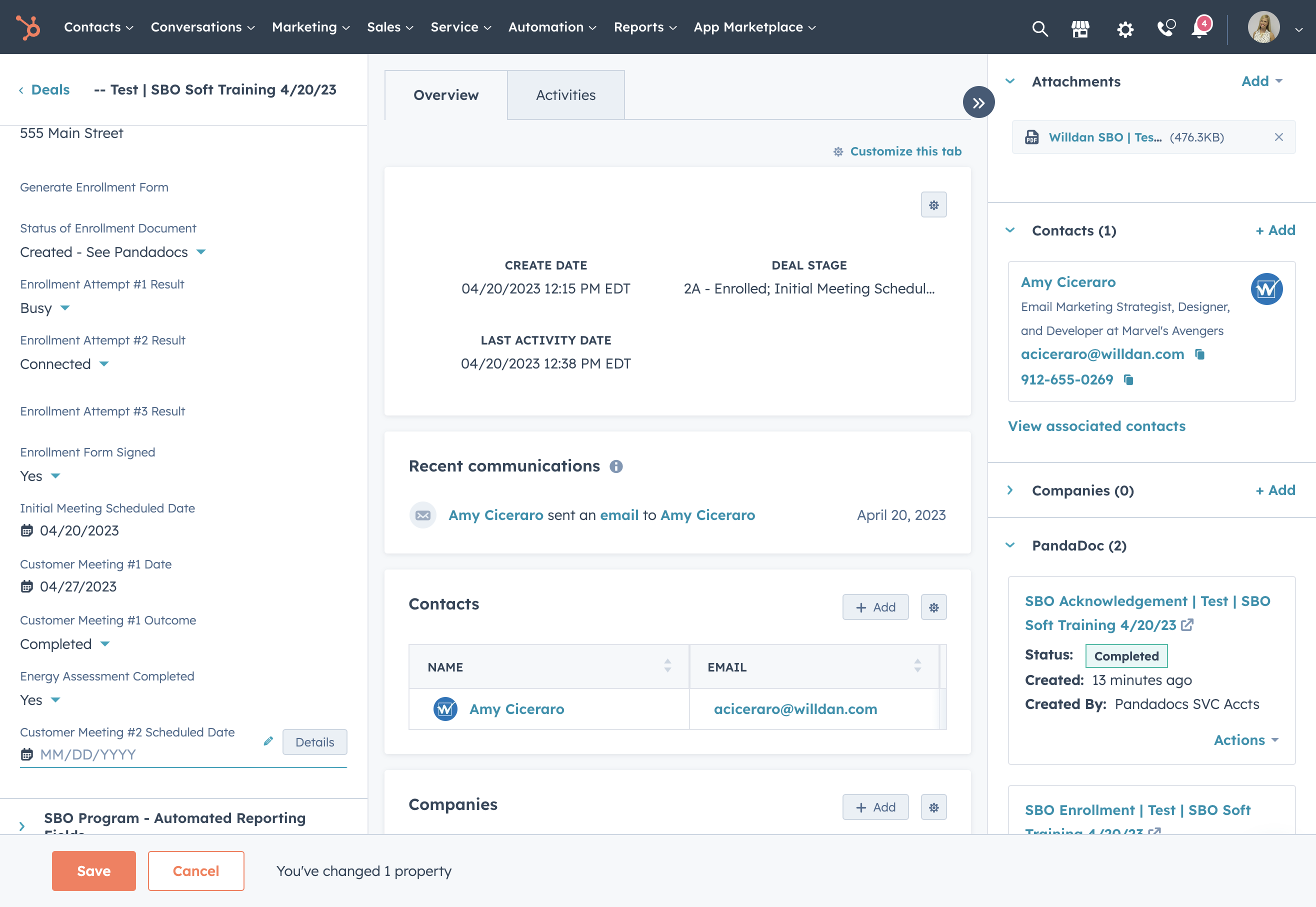The height and width of the screenshot is (907, 1316).
Task: Open the search magnifier icon
Action: click(x=1040, y=28)
